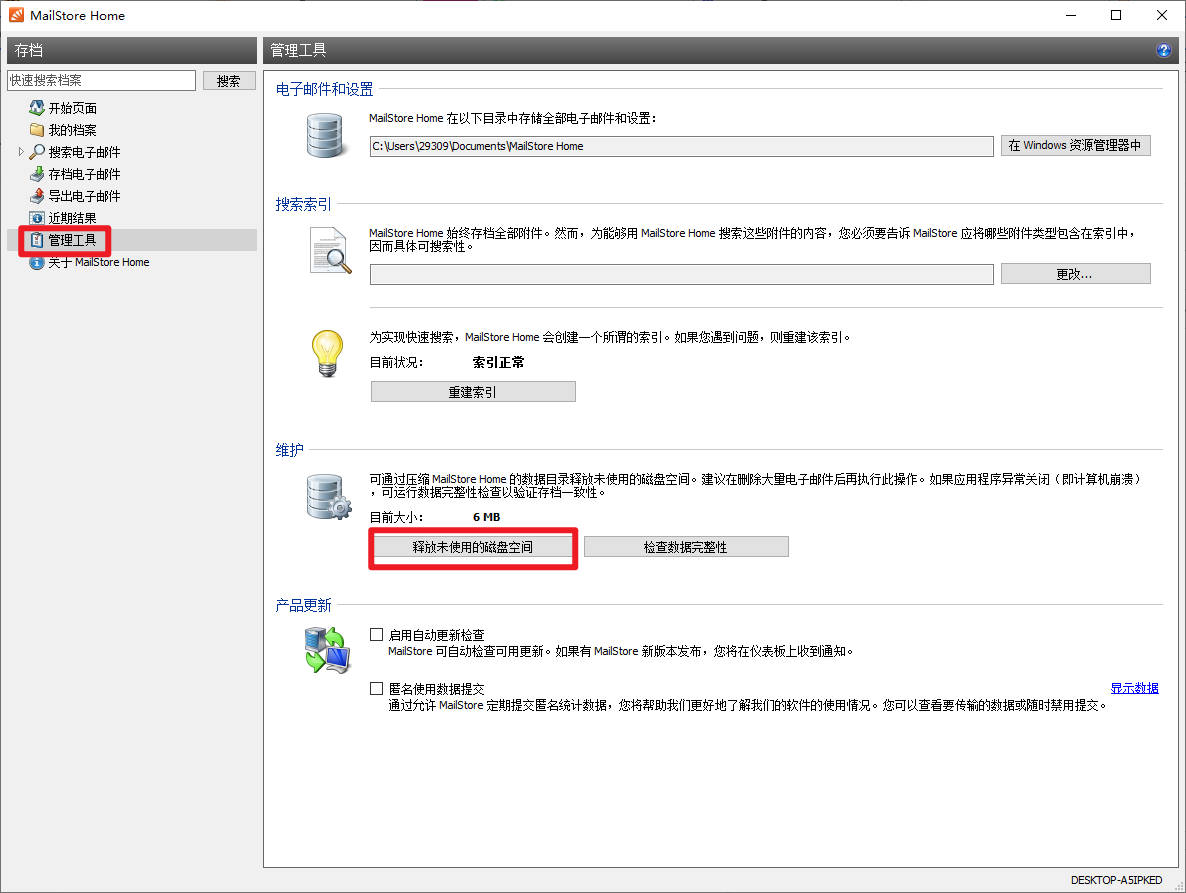Screen dimensions: 1186x893
Task: Click the 更改... button
Action: [1075, 274]
